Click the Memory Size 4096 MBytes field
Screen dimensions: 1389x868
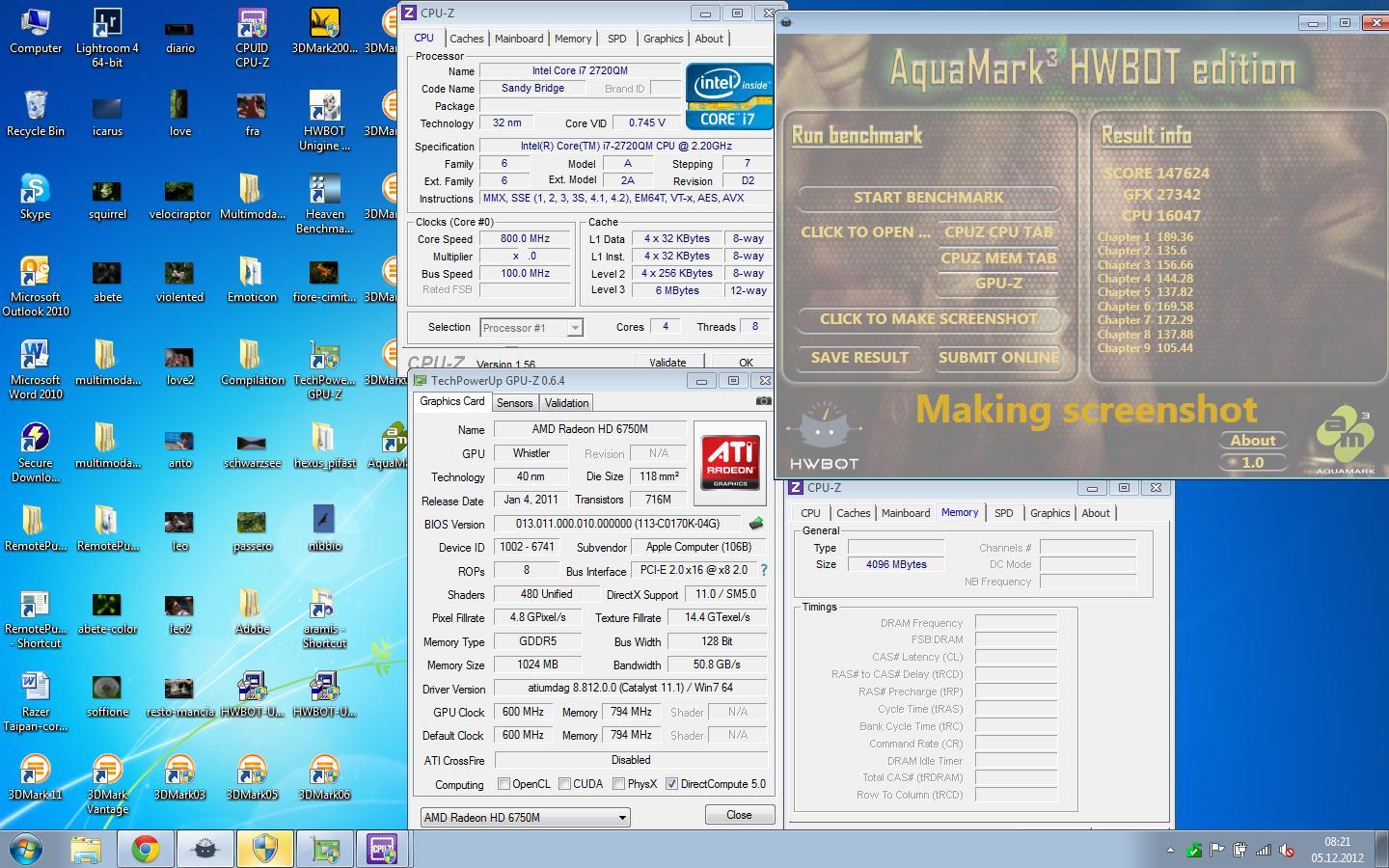[896, 564]
